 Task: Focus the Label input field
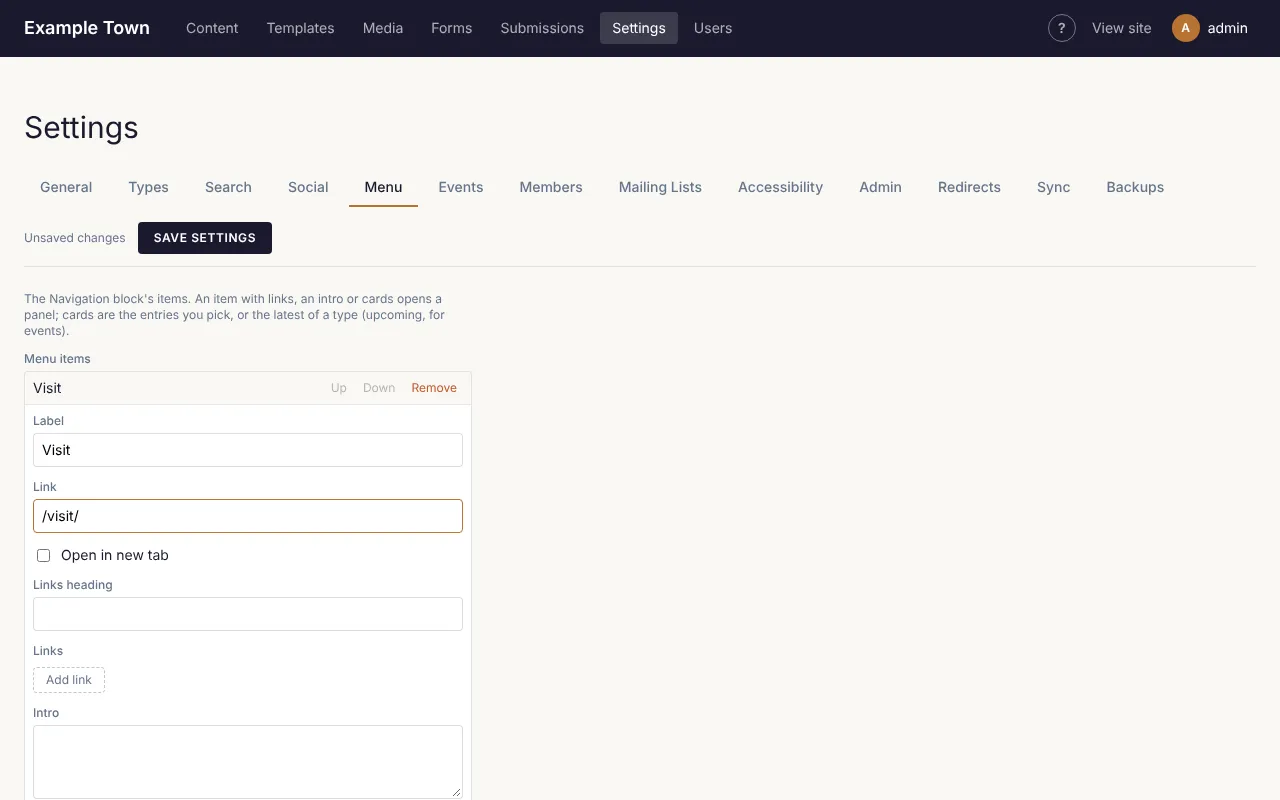[x=248, y=450]
